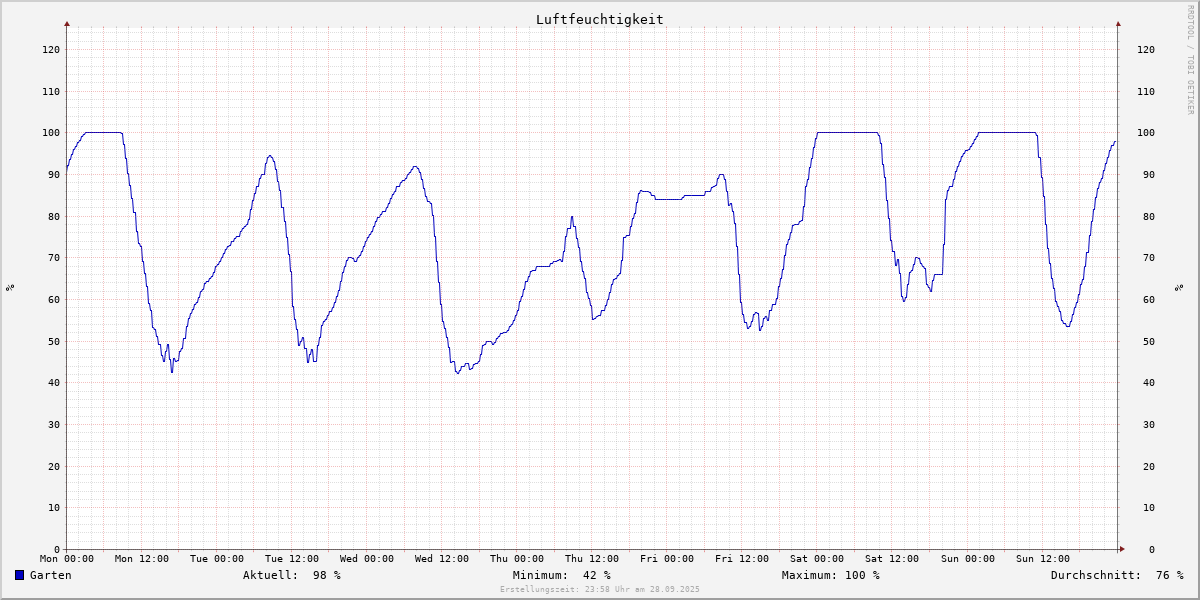Select the Aktuell 98 % value
The image size is (1200, 600).
tap(292, 575)
